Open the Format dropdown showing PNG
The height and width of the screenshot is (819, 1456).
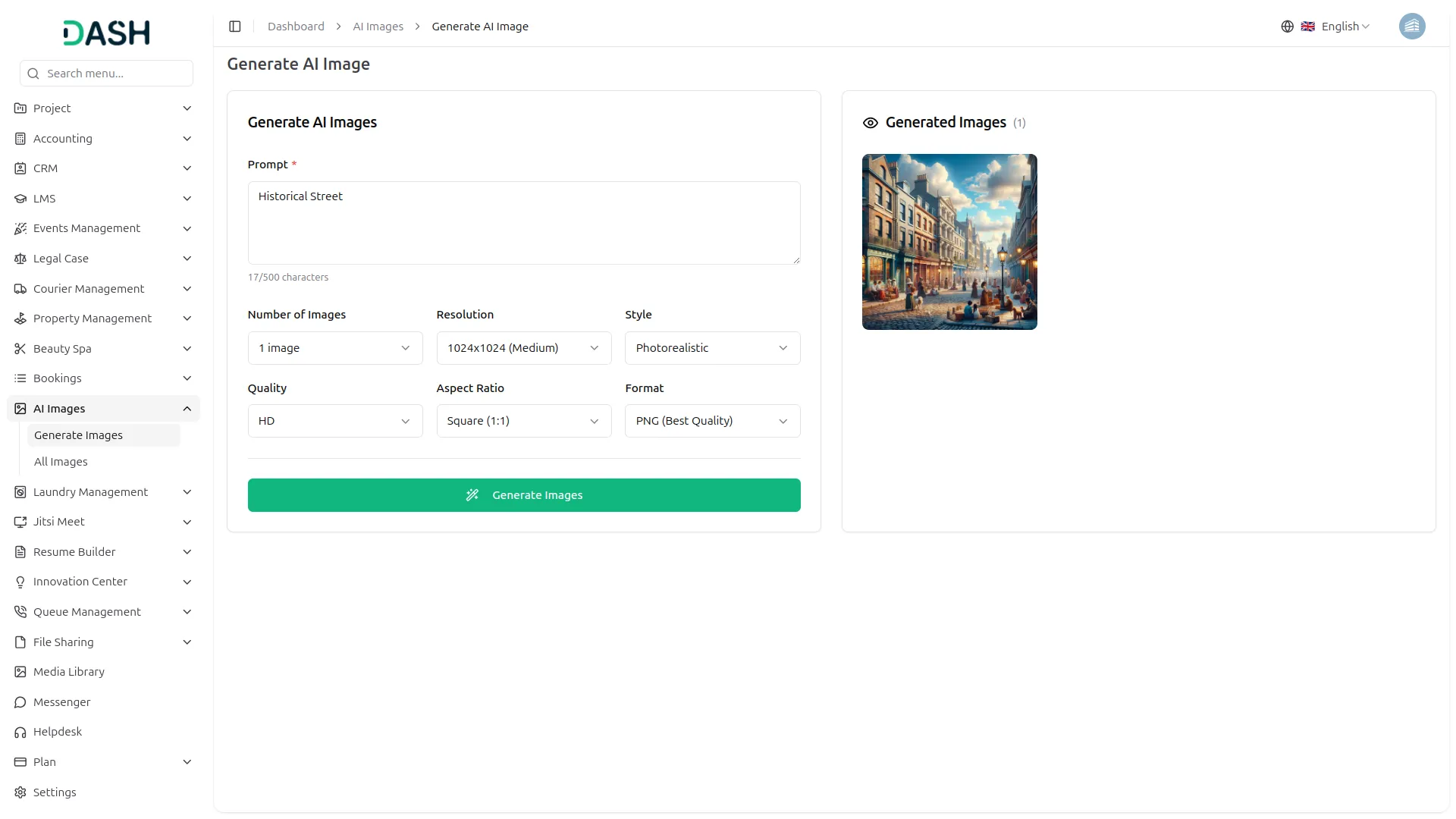tap(711, 420)
